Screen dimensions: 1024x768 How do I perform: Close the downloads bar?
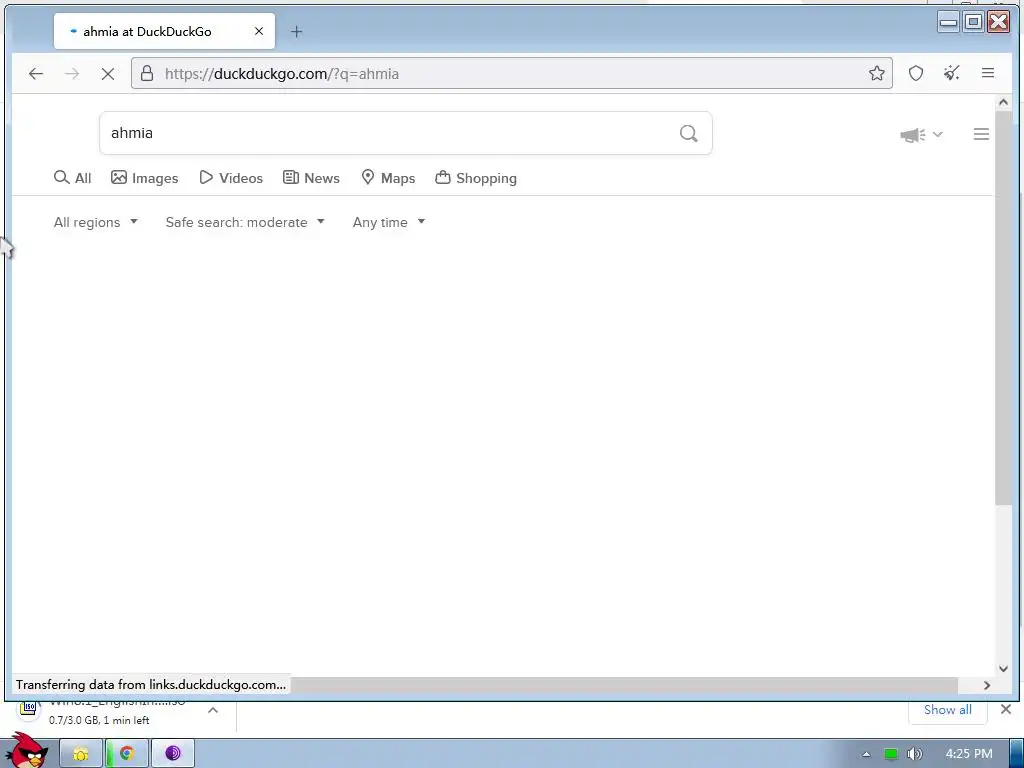click(1006, 709)
